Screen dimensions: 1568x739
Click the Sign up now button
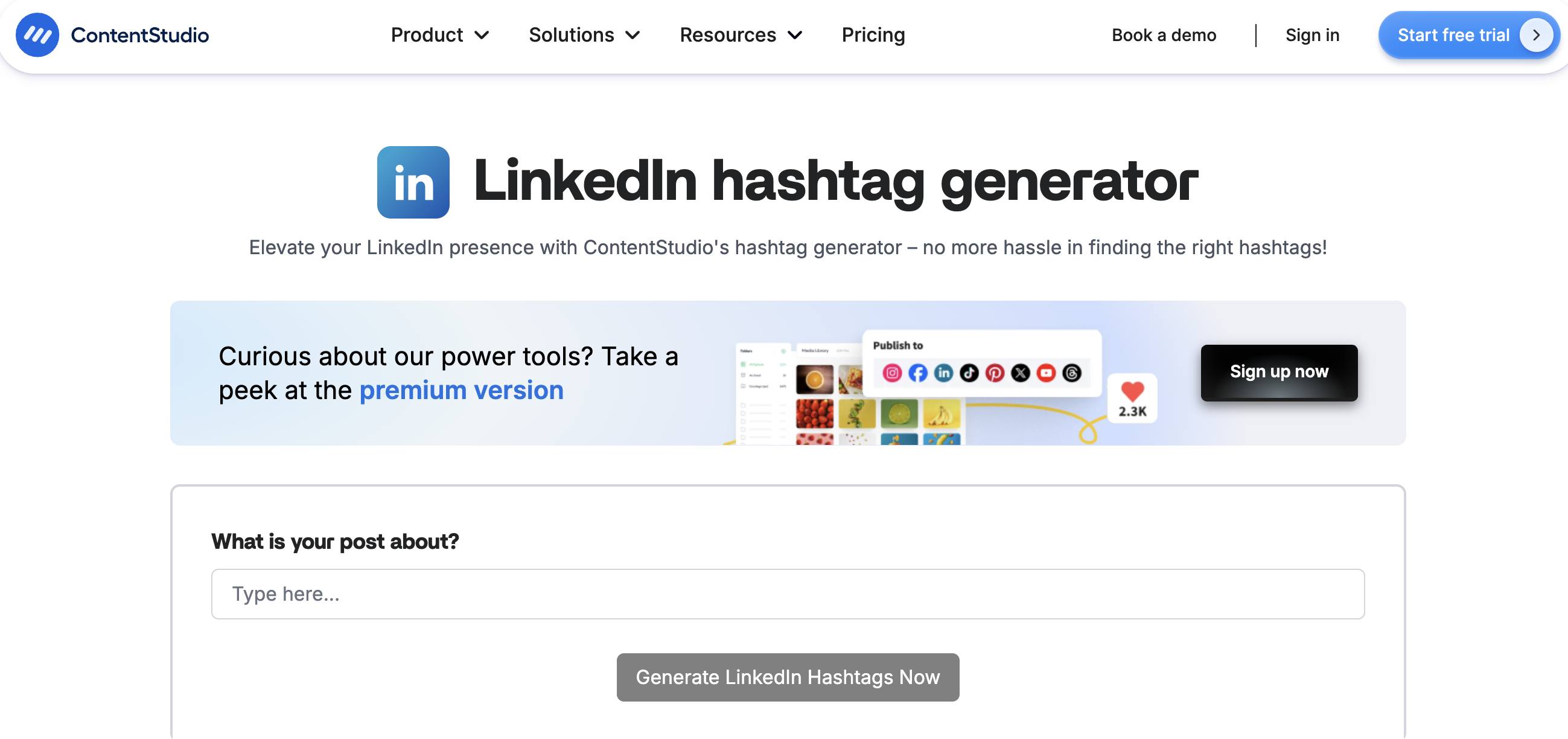pos(1278,373)
